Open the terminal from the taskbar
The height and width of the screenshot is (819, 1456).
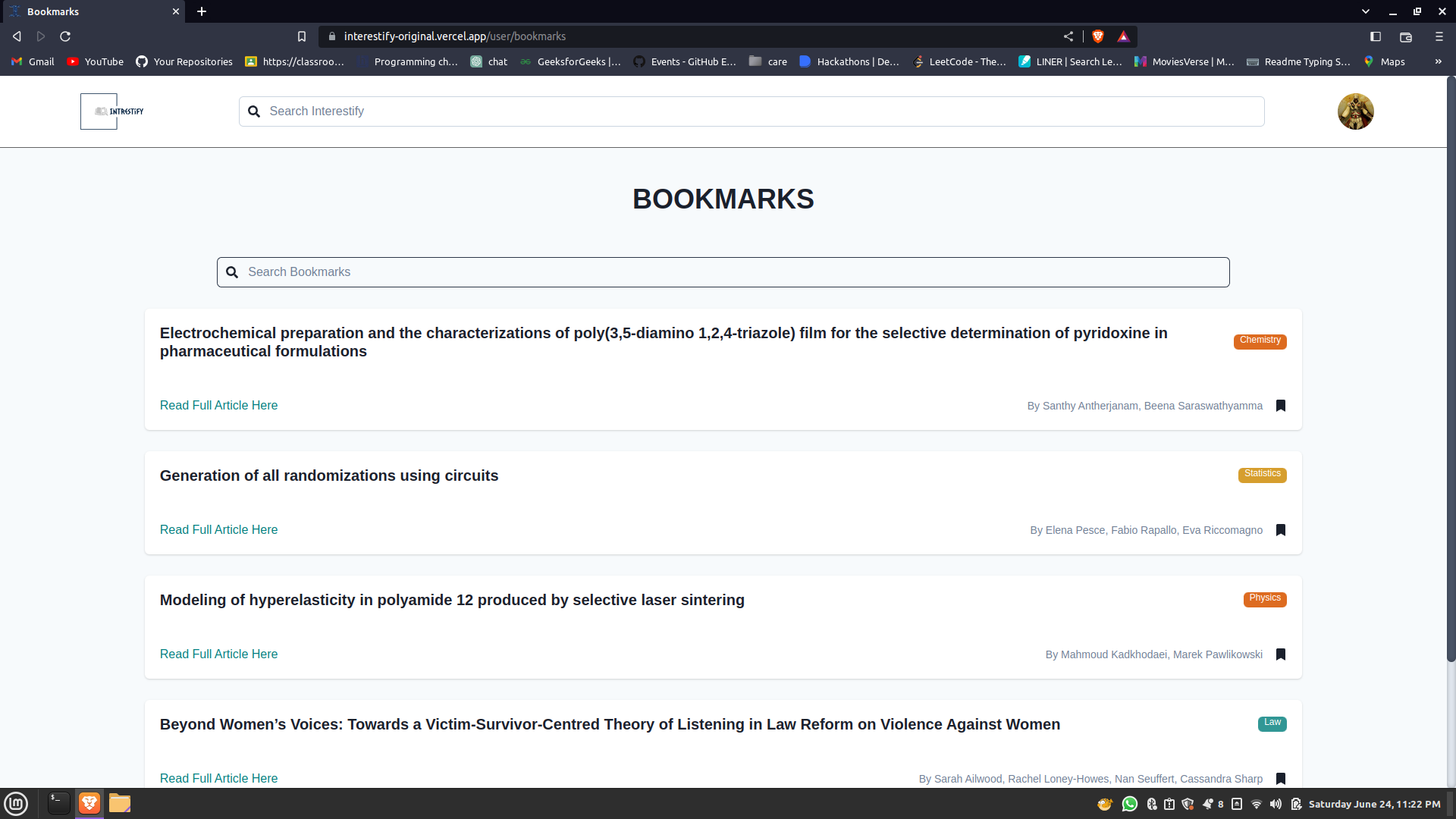(58, 803)
